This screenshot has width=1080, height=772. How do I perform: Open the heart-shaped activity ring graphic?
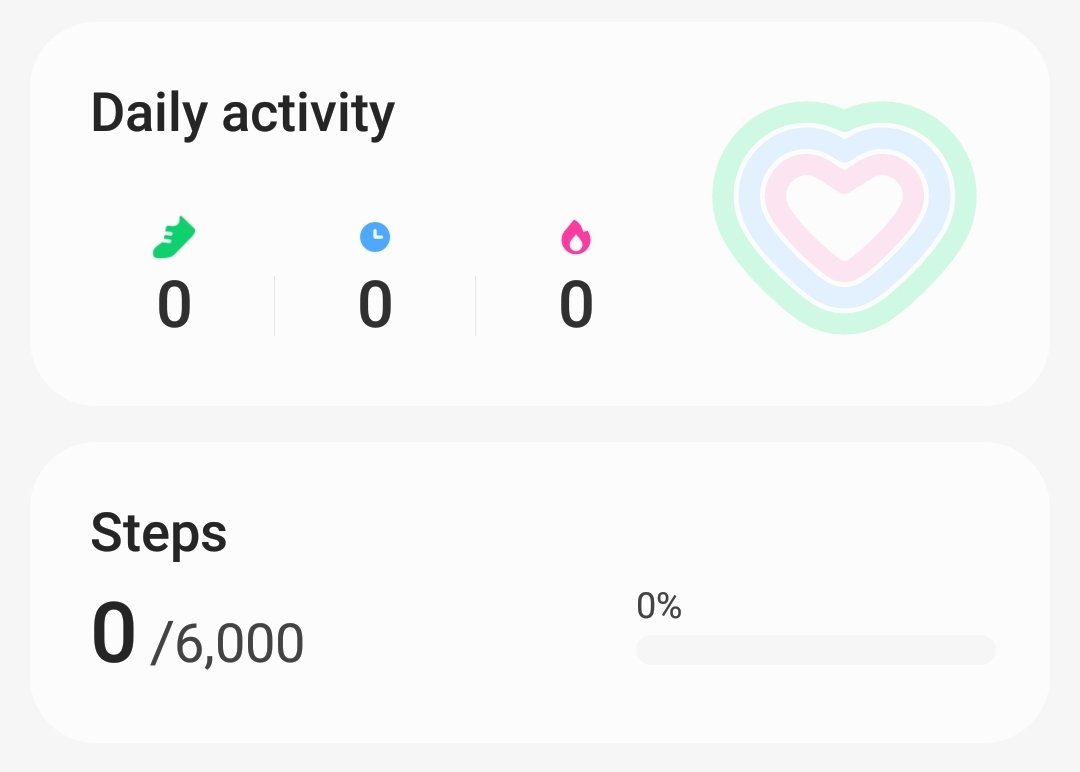click(844, 218)
